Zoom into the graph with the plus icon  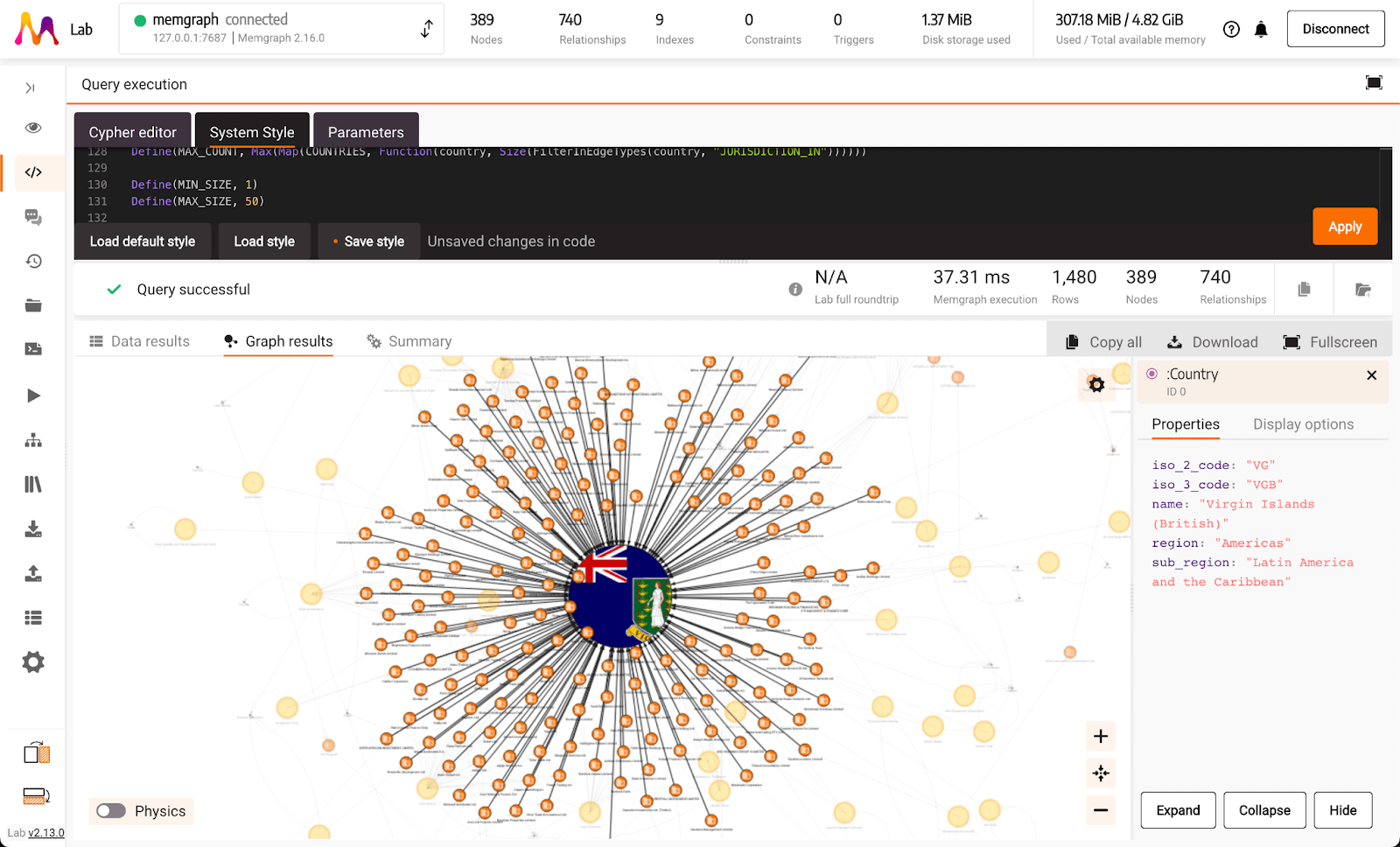pos(1101,736)
